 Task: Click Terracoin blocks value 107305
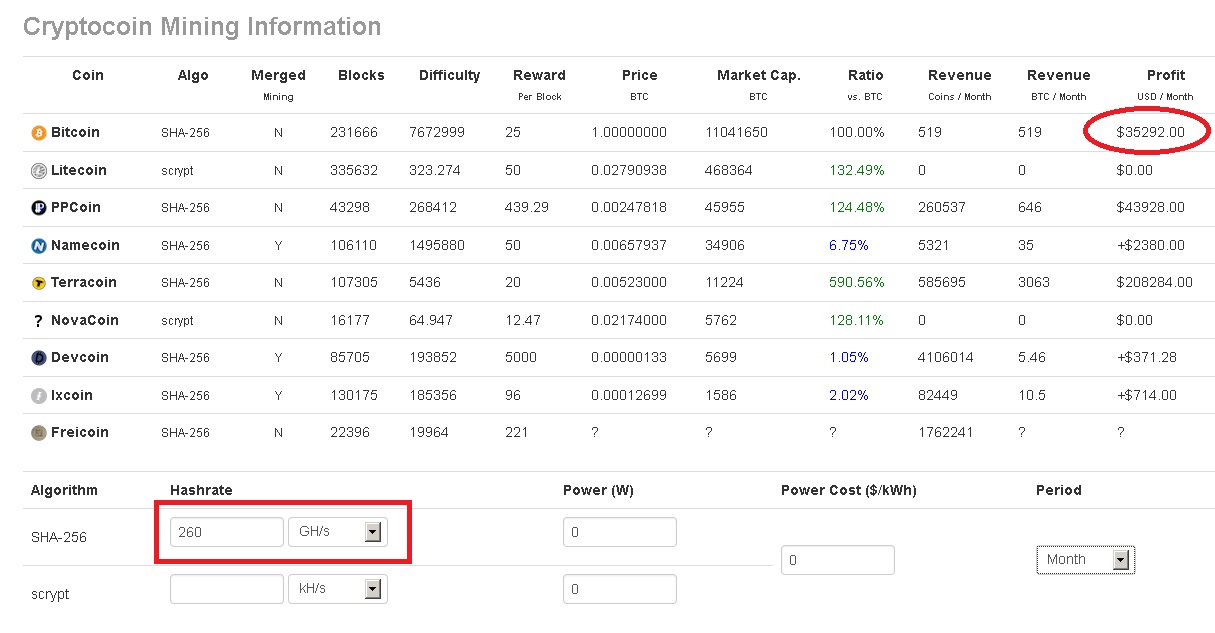coord(354,282)
